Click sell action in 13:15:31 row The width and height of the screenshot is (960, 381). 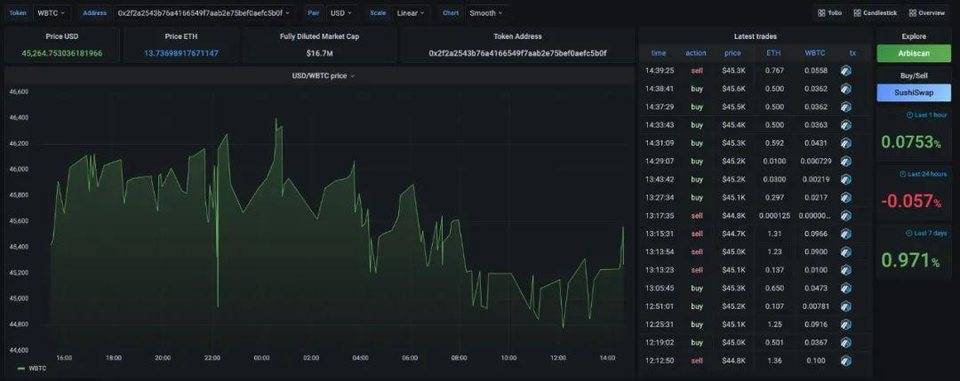pyautogui.click(x=697, y=233)
